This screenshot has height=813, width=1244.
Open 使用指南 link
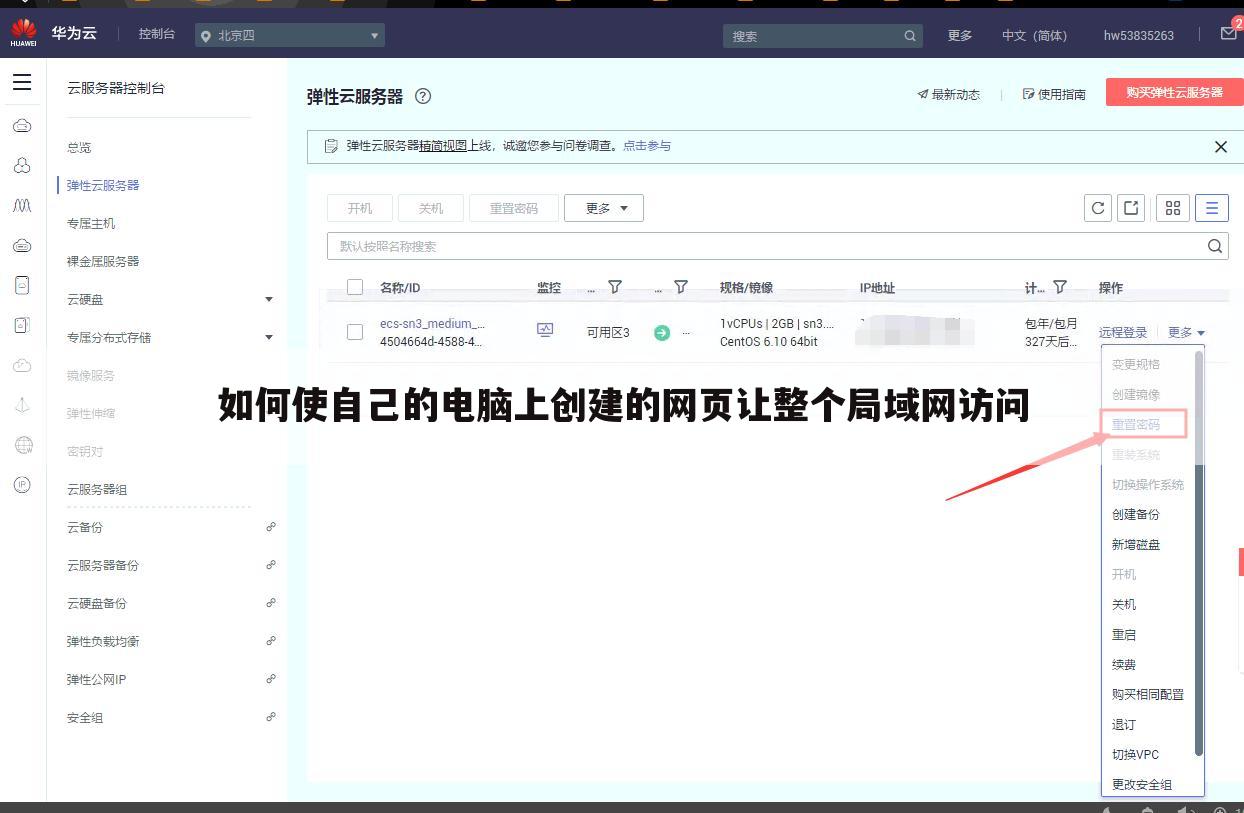(x=1054, y=94)
